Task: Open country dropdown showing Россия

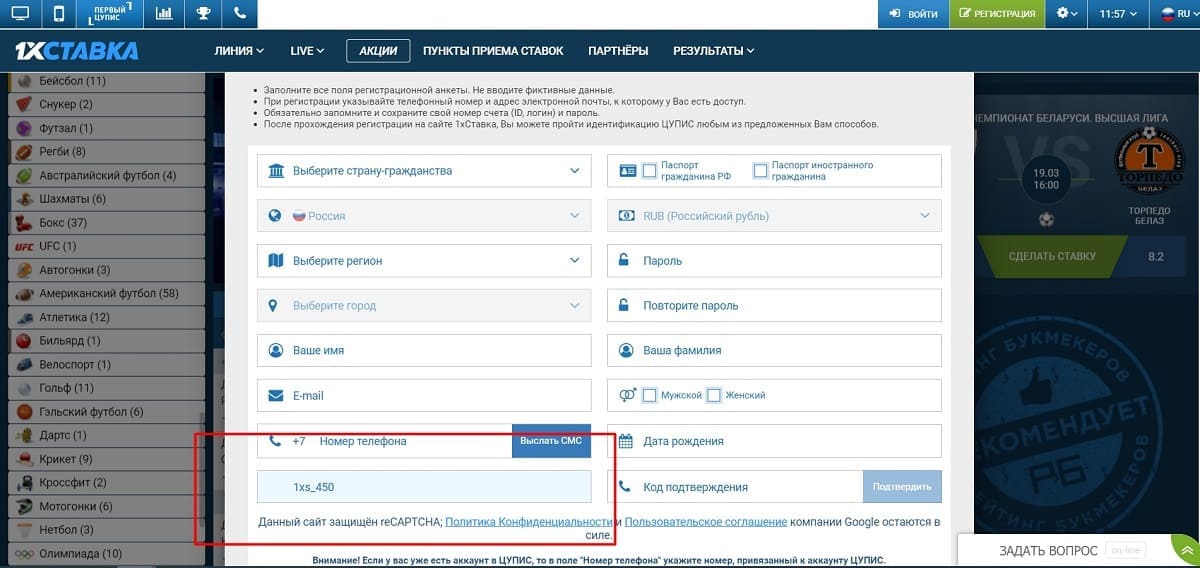Action: 424,216
